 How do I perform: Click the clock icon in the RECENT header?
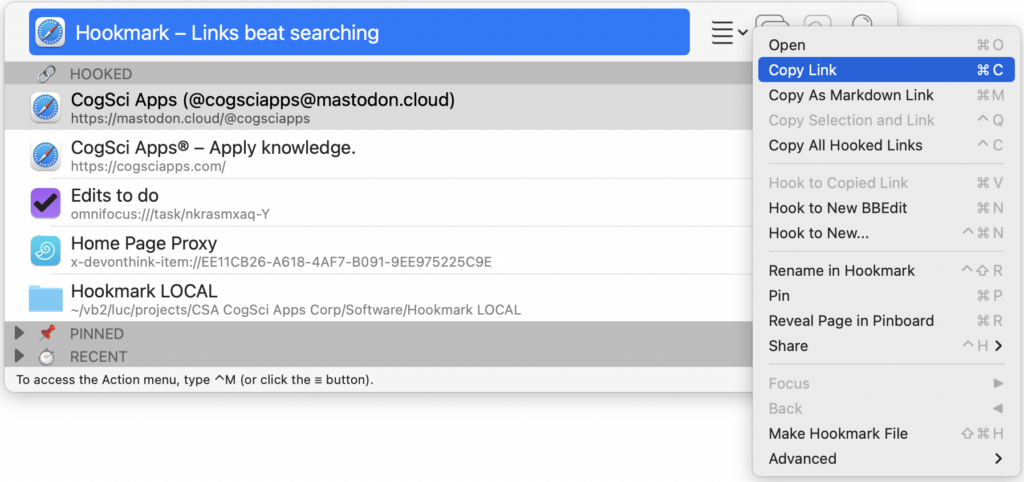click(47, 356)
